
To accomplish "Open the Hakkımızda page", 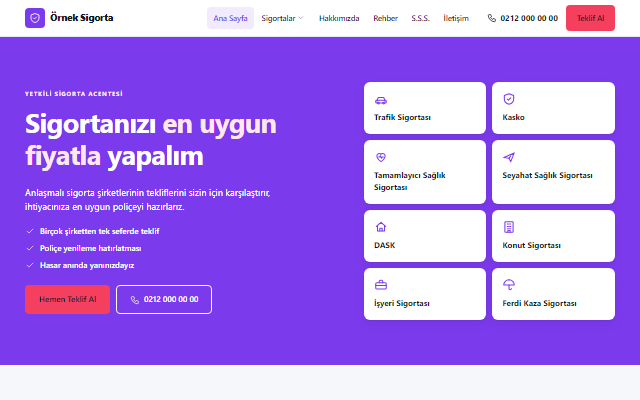I will pos(339,18).
